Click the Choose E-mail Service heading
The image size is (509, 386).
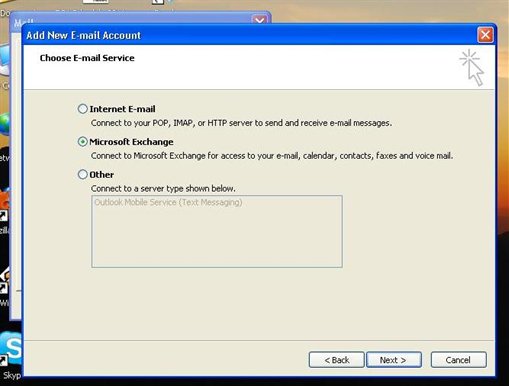87,58
